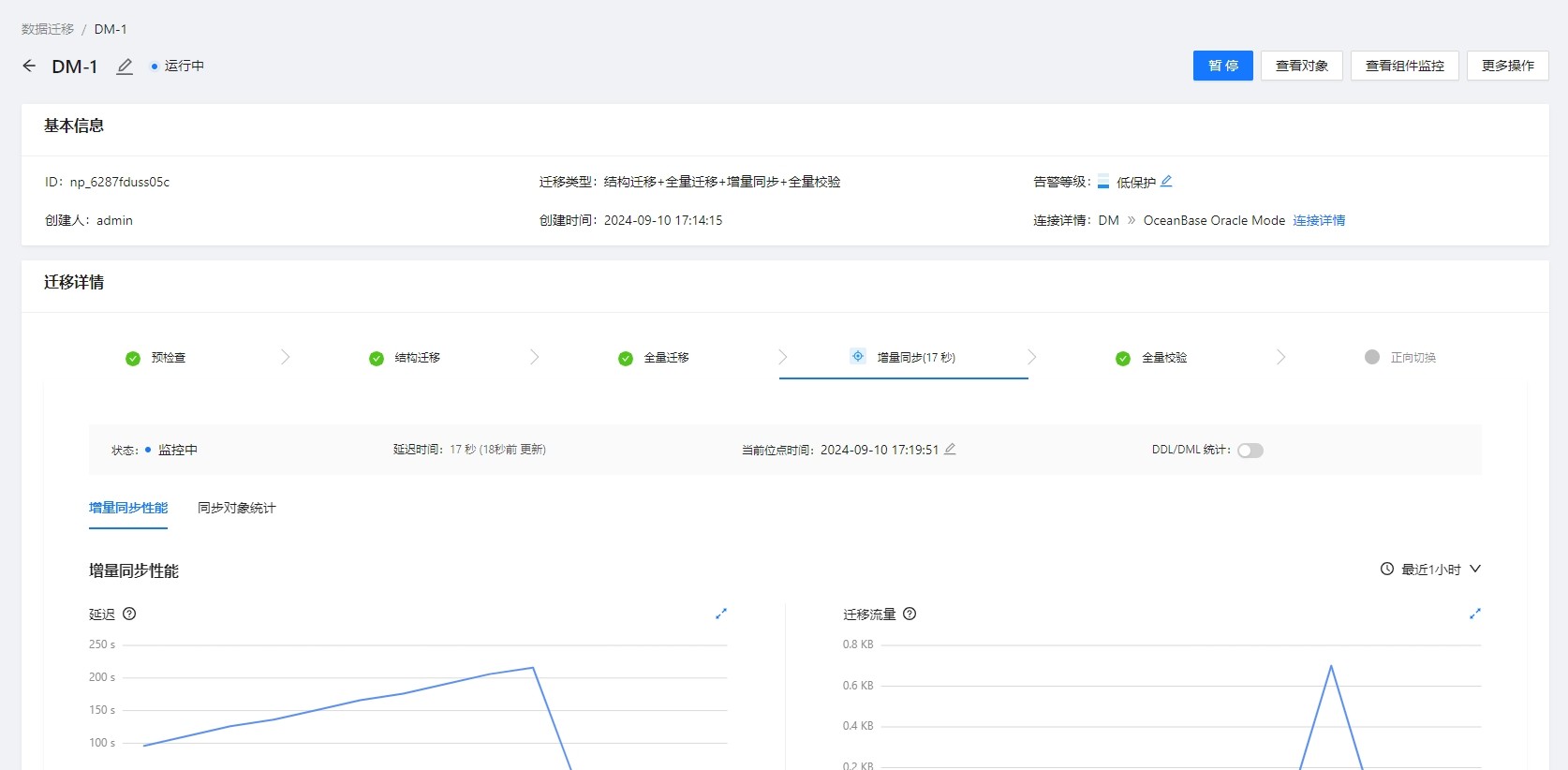Edit the DM-1 project name pencil icon
Screen dimensions: 1568x770
pyautogui.click(x=125, y=67)
